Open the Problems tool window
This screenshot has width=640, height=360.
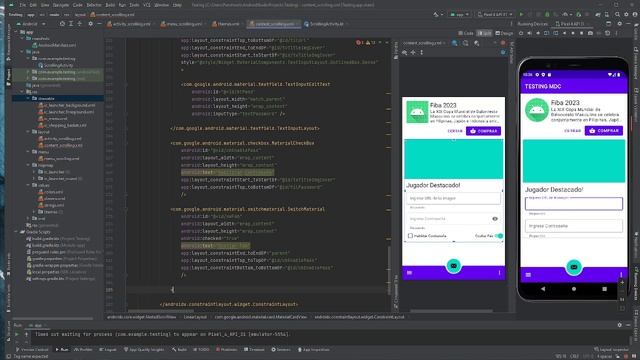227,349
